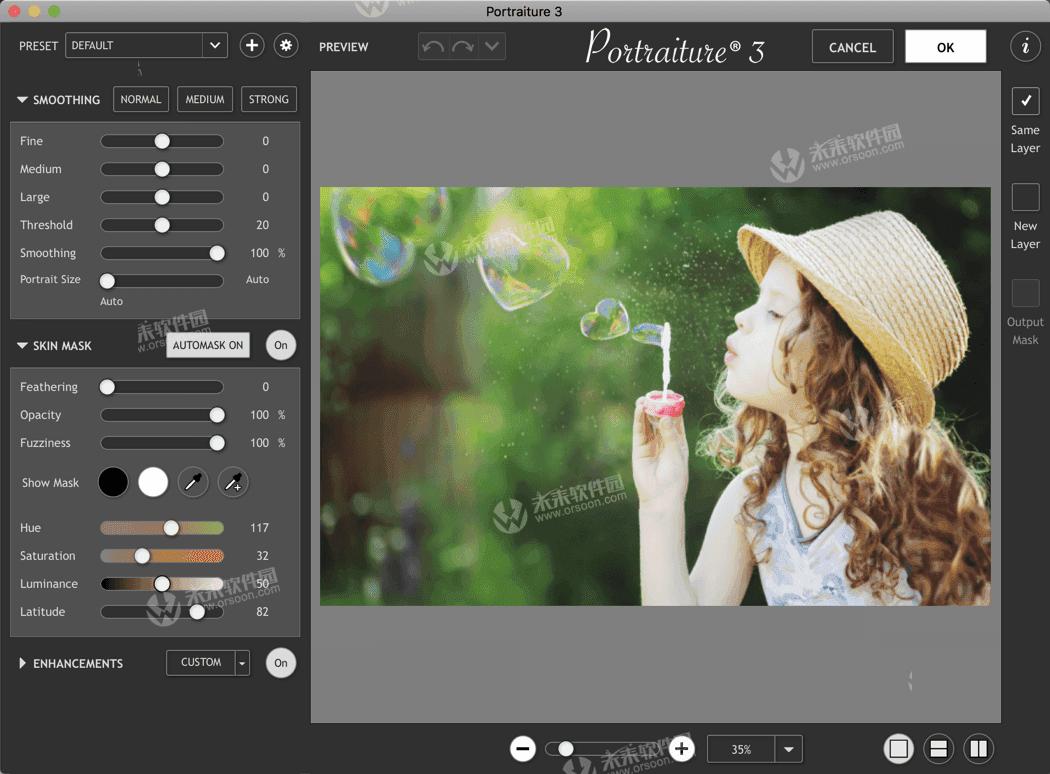
Task: Open the preset settings gear icon
Action: [x=286, y=45]
